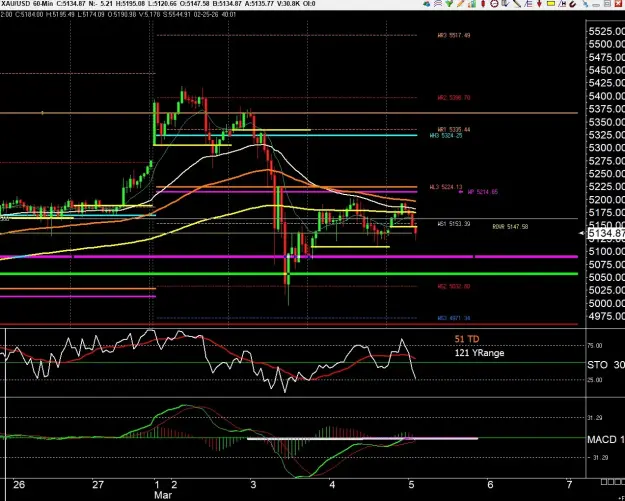The height and width of the screenshot is (501, 625).
Task: Select the measure ruler tool icon
Action: (562, 4)
